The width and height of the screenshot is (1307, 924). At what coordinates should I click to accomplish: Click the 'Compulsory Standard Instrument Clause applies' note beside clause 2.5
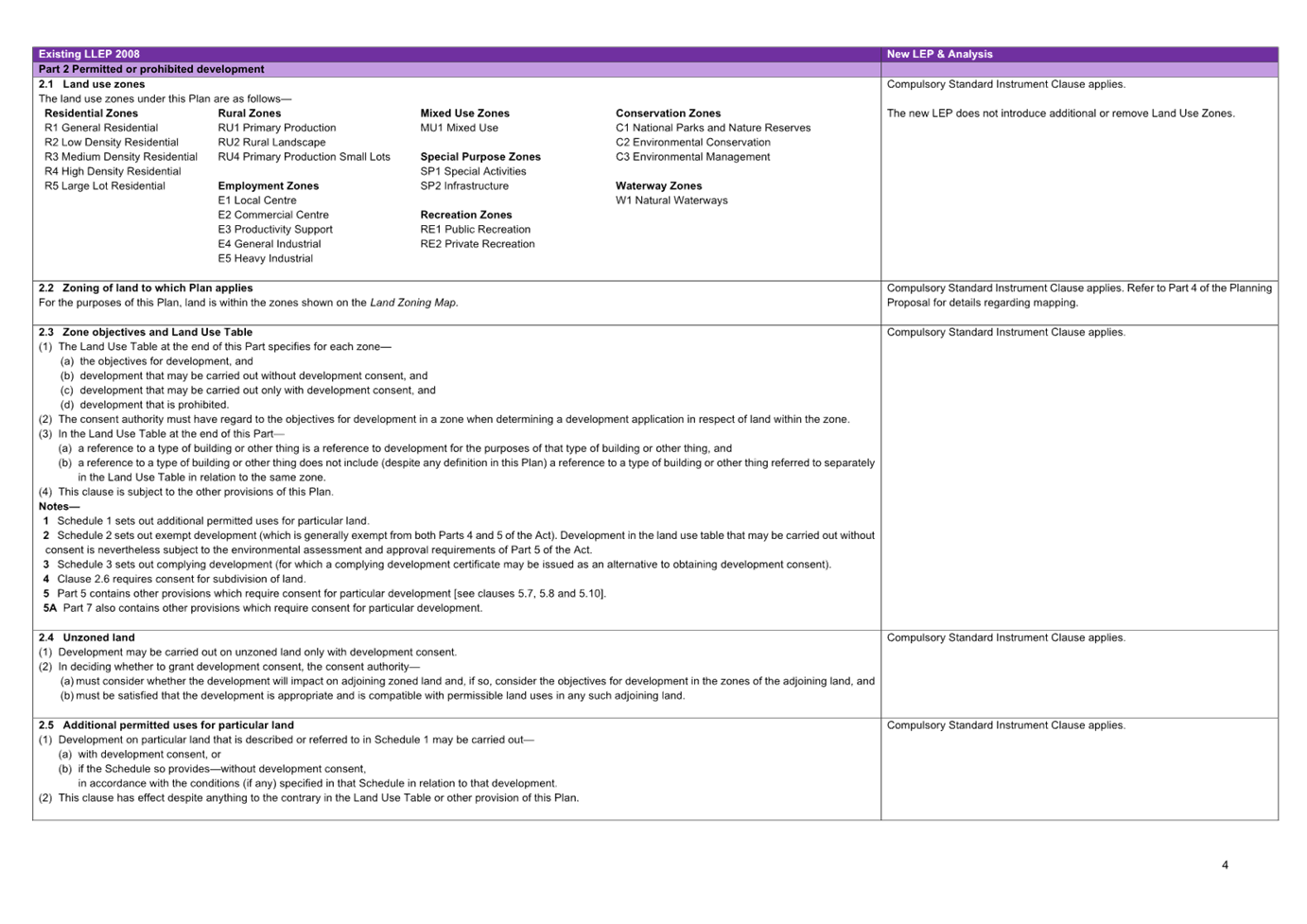1006,725
